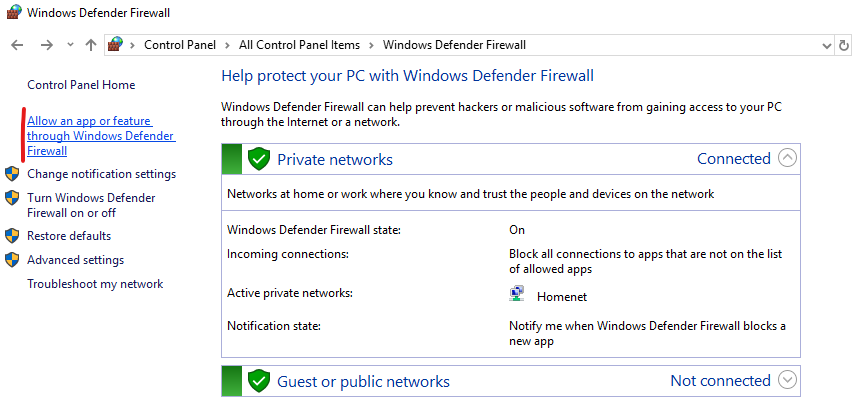Viewport: 863px width, 405px height.
Task: Click the Forward navigation arrow
Action: point(46,45)
